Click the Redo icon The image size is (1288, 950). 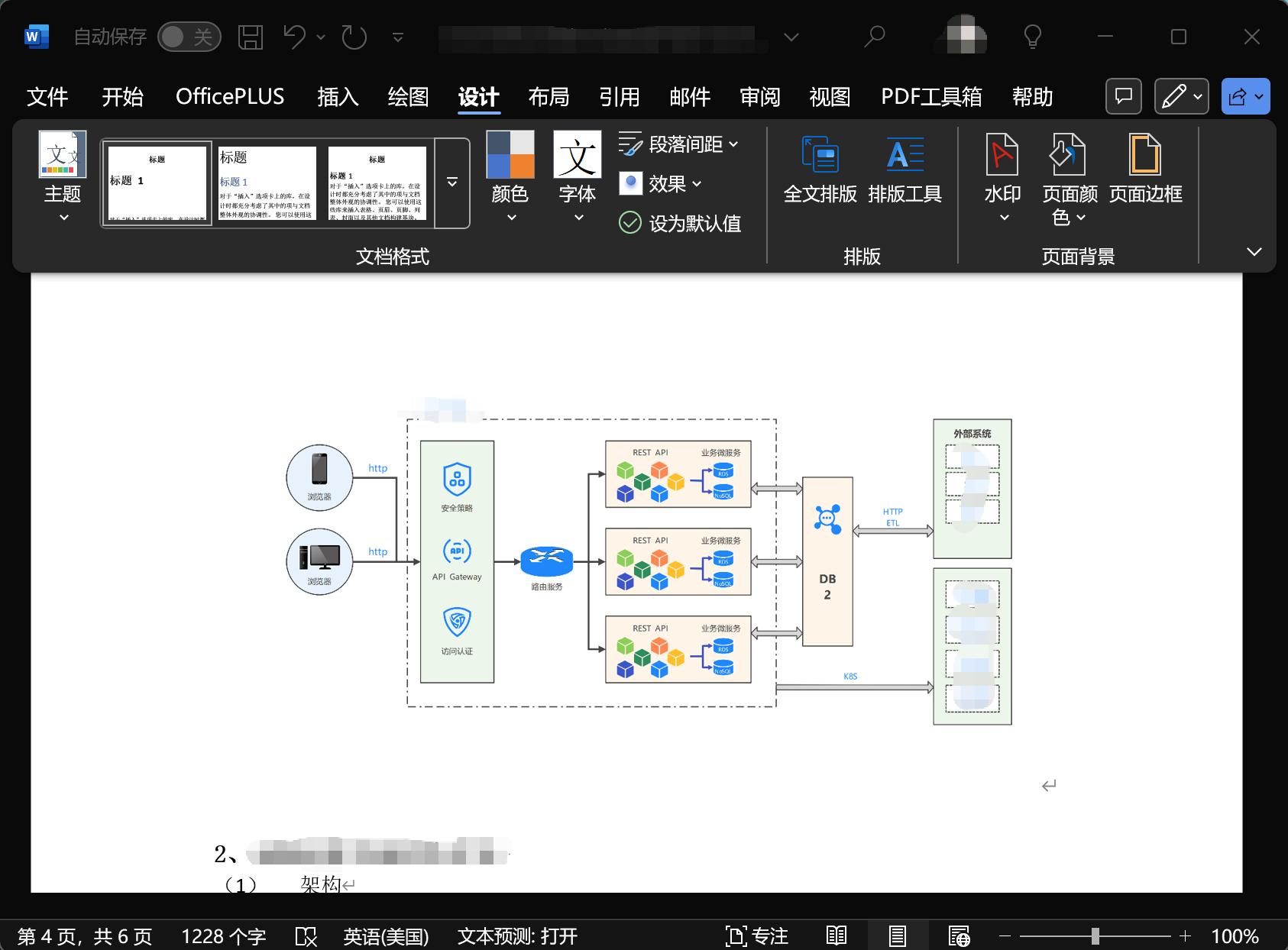point(354,37)
